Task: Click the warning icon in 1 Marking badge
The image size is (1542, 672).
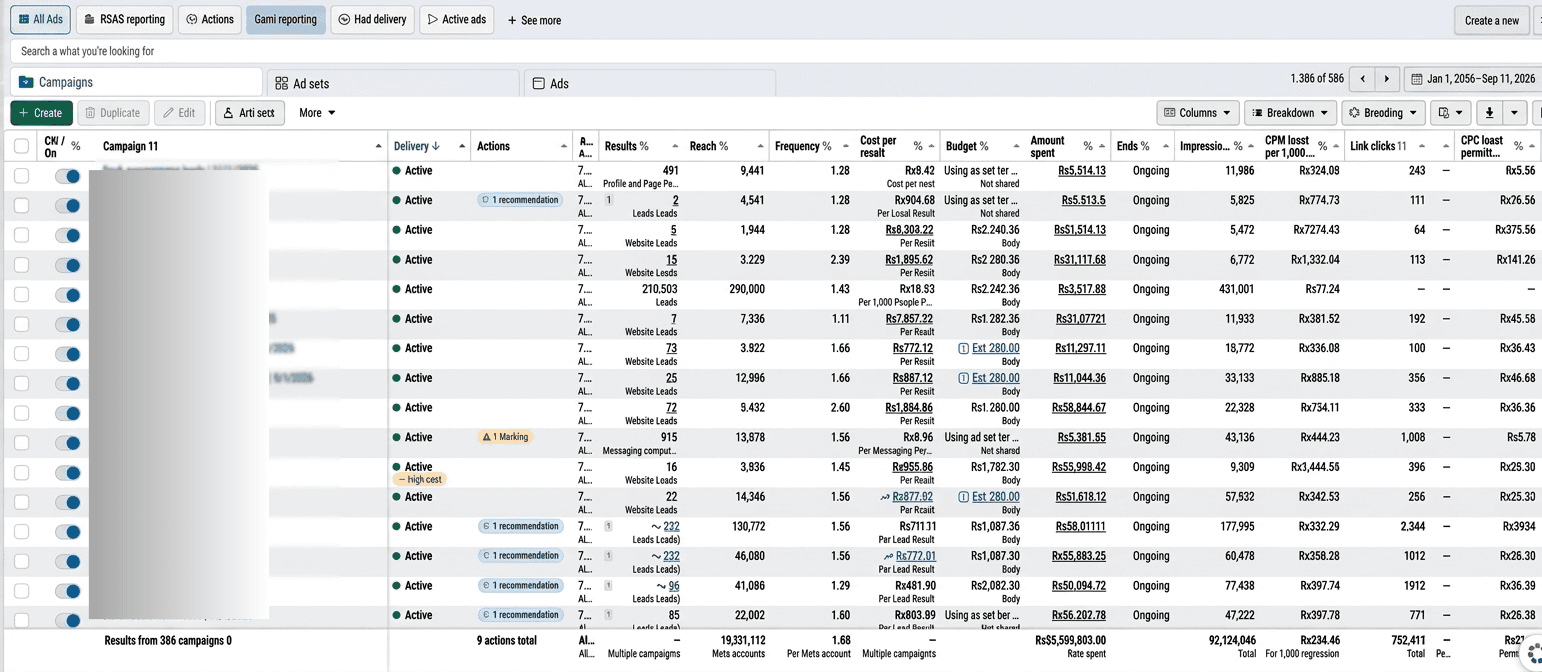Action: click(x=487, y=437)
